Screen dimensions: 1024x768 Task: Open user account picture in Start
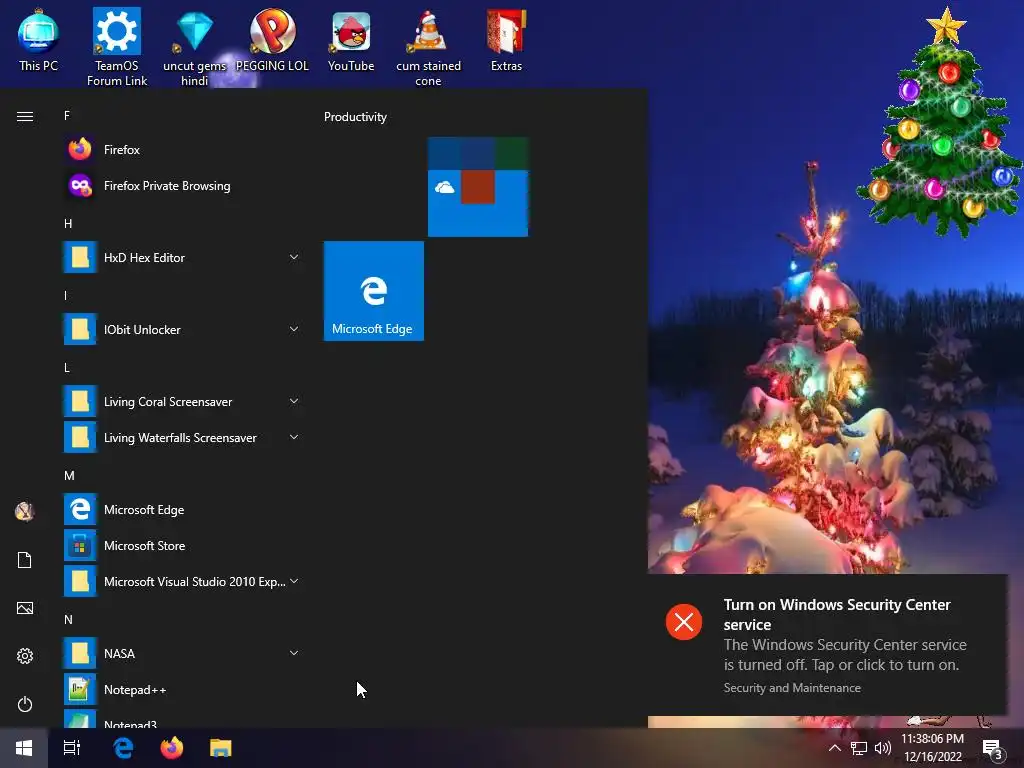(x=25, y=511)
